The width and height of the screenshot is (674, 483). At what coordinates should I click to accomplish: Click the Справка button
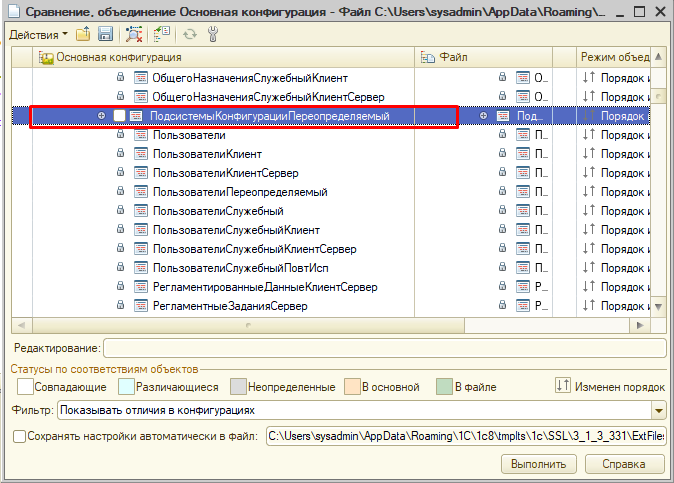click(x=624, y=464)
